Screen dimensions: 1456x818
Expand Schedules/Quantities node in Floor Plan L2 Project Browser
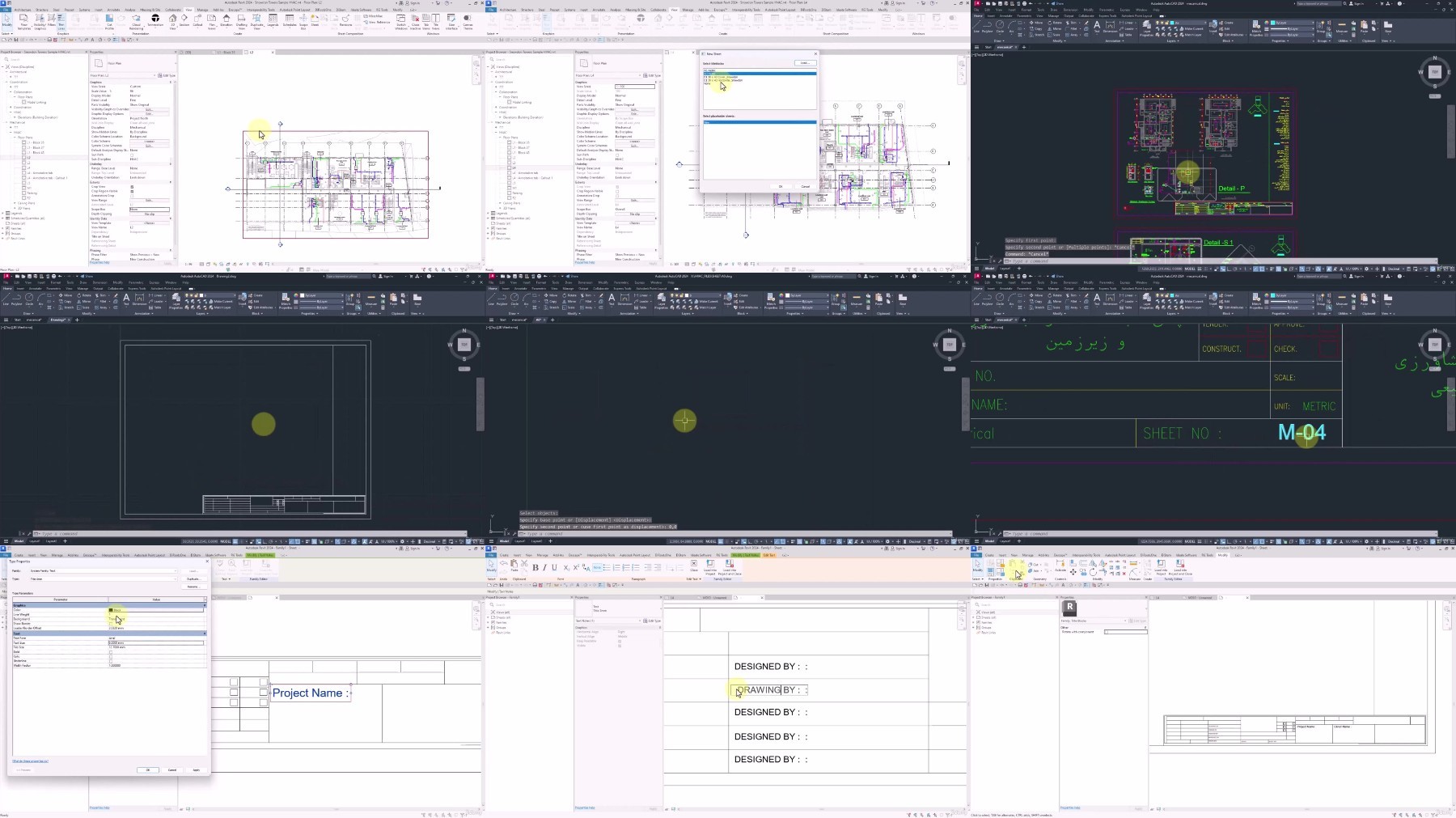(2, 218)
